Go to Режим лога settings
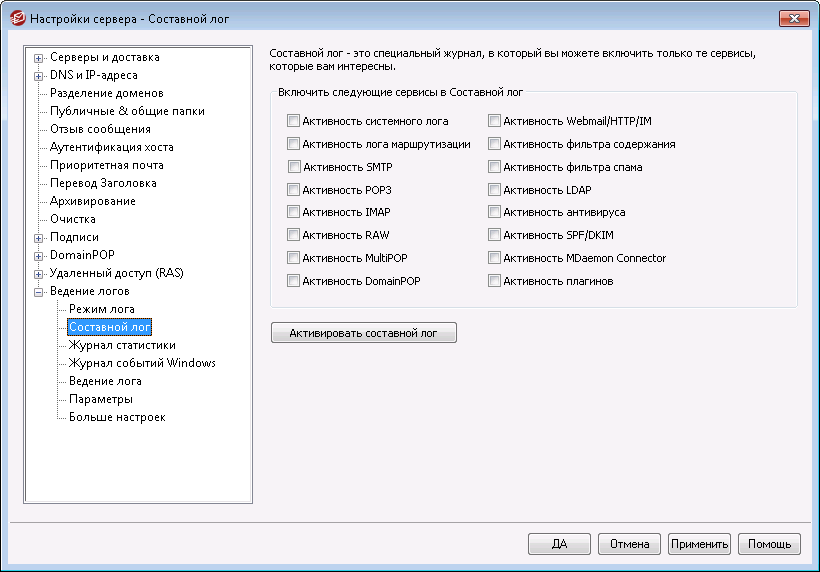Image resolution: width=820 pixels, height=572 pixels. (x=101, y=309)
